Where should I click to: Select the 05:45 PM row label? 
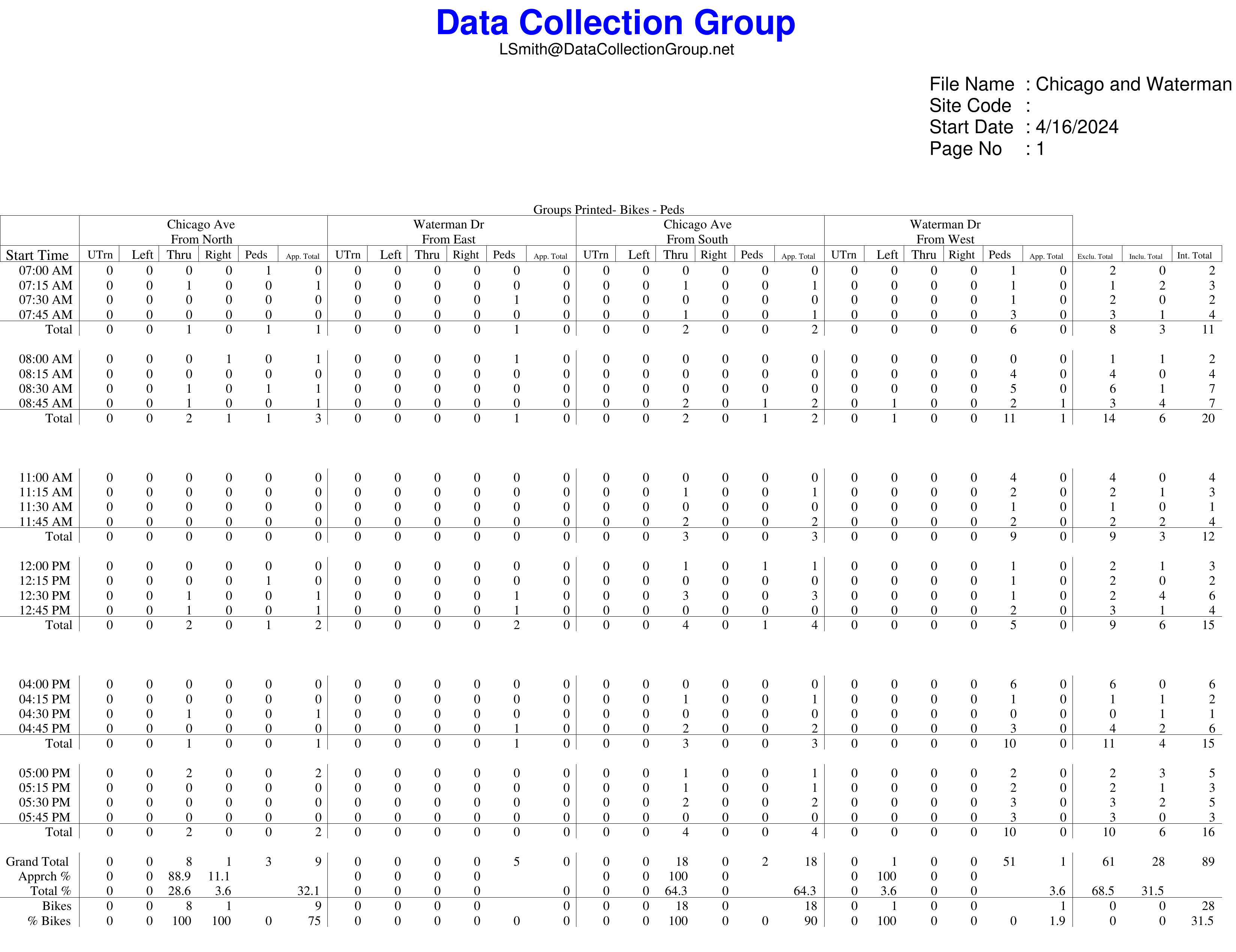[45, 817]
